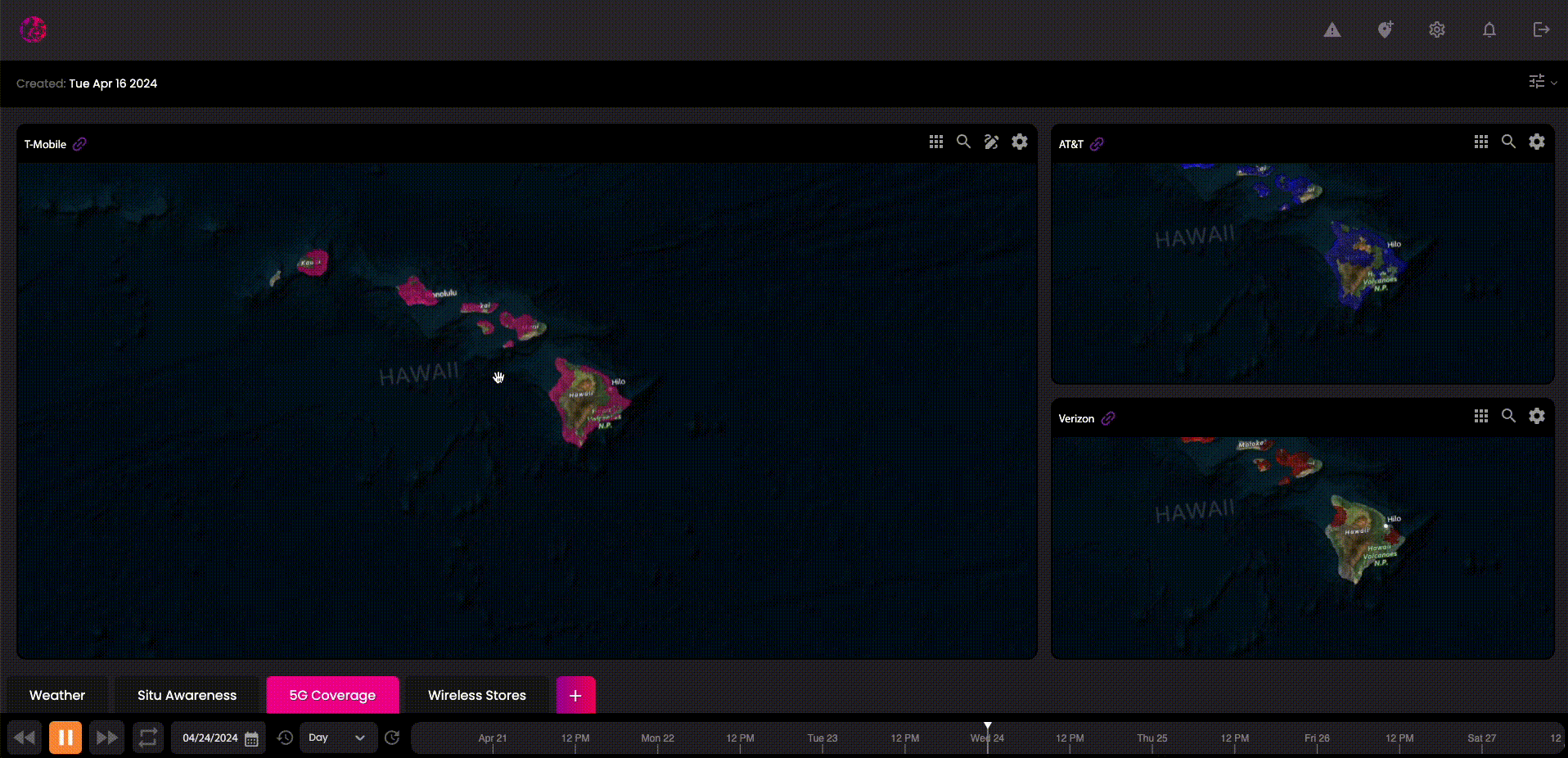Click the HAWAII label on T-Mobile map
Viewport: 1568px width, 758px height.
point(419,374)
